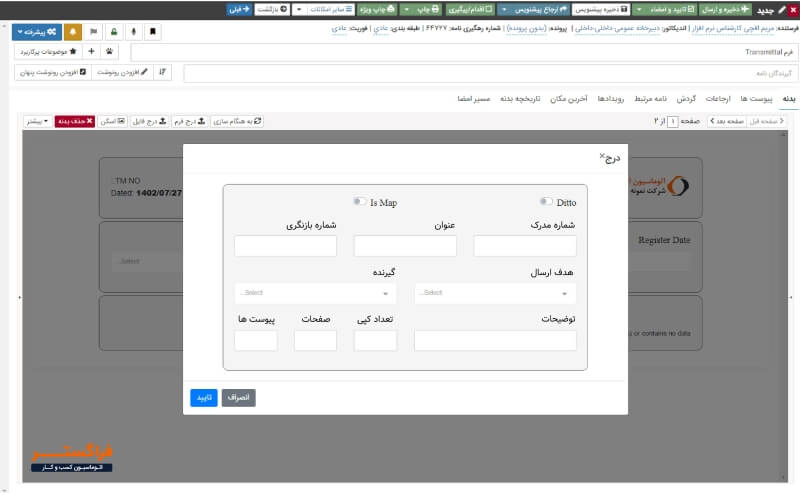This screenshot has height=493, width=800.
Task: Click the sort icon beside recipients field
Action: (x=162, y=72)
